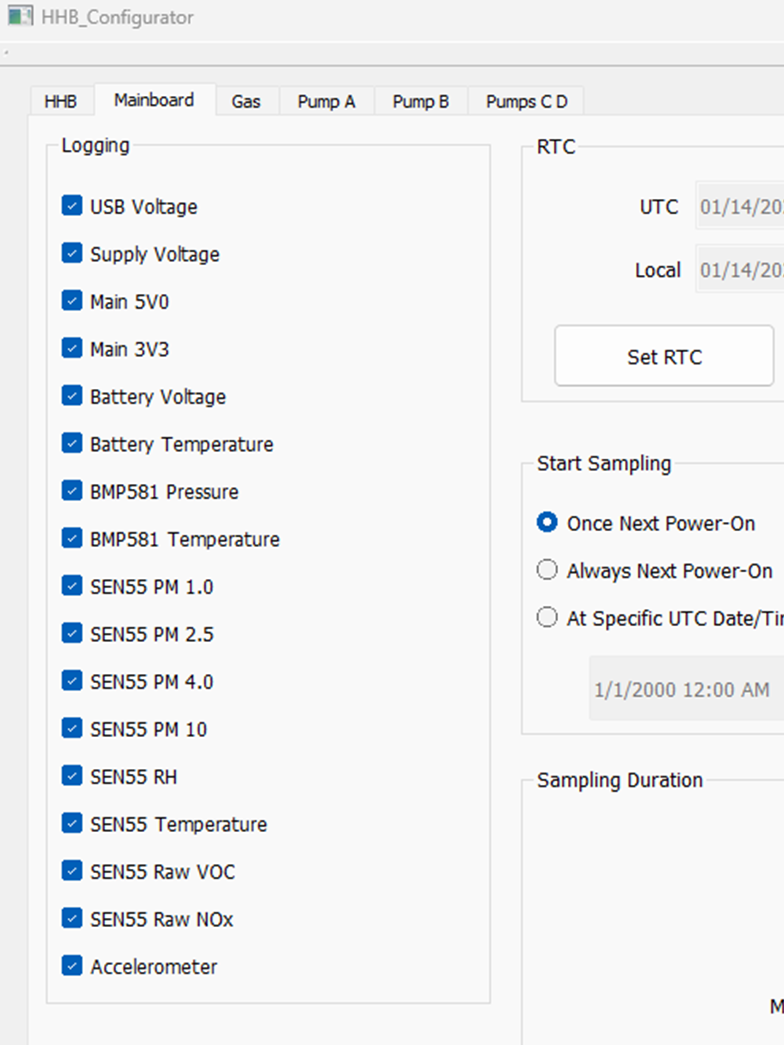Click the 1/1/2000 12:00 AM date field
The height and width of the screenshot is (1045, 784).
point(685,689)
